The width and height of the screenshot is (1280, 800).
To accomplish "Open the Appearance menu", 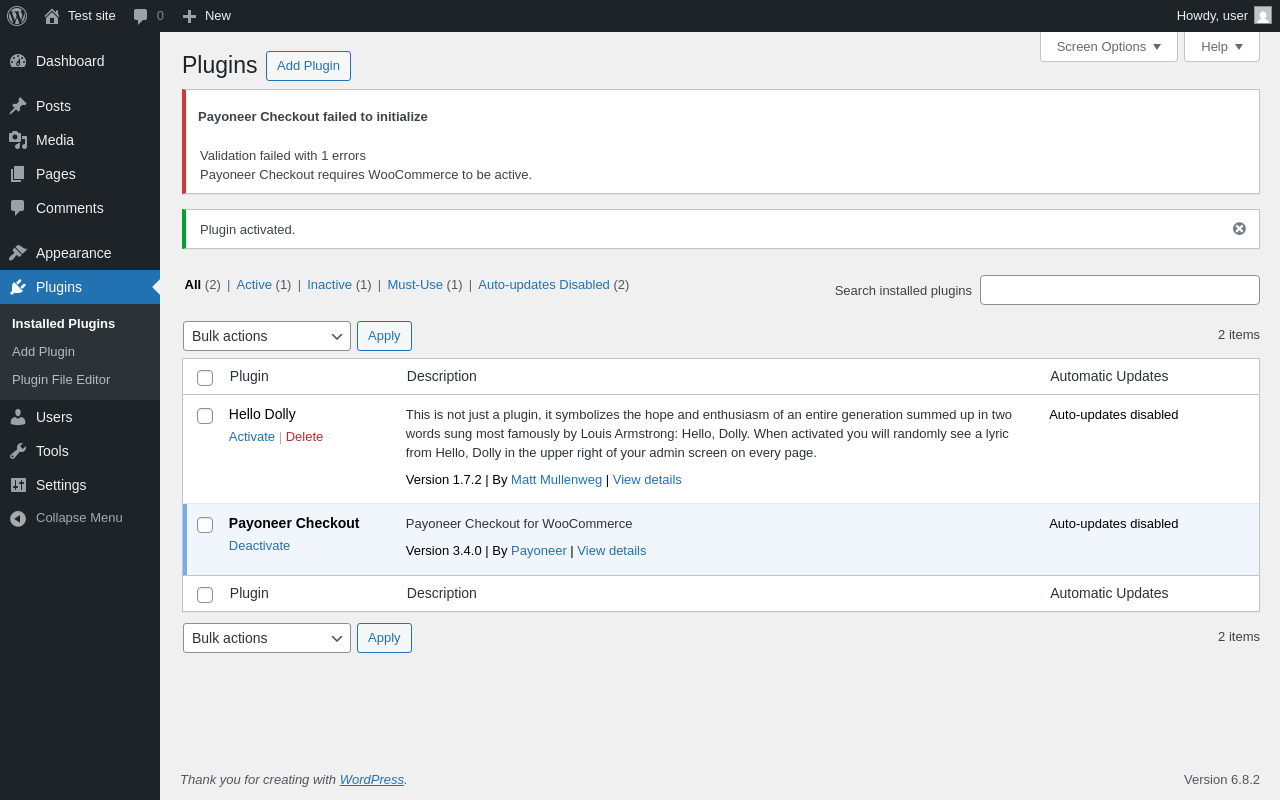I will pyautogui.click(x=74, y=253).
